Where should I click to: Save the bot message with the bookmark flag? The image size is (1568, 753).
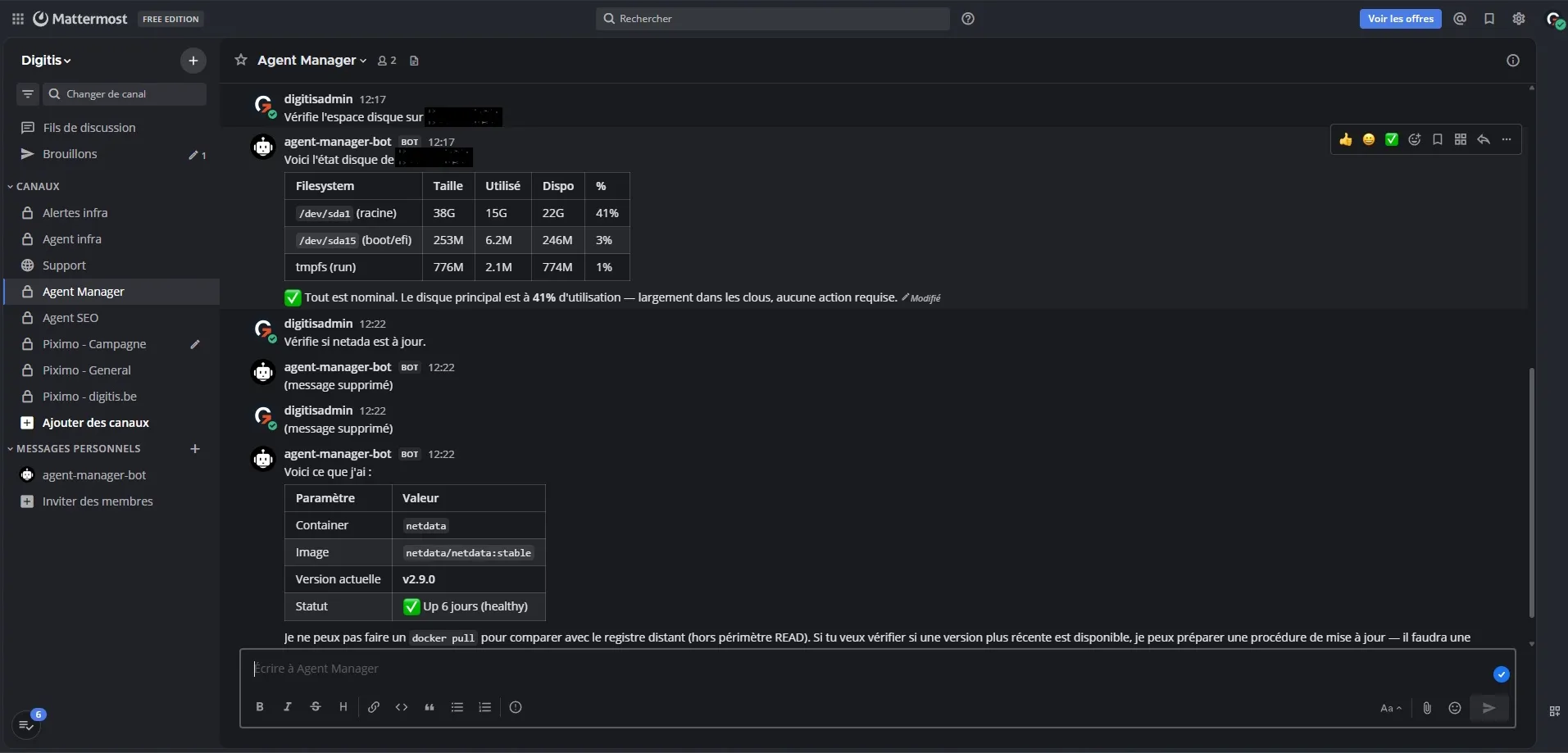[1438, 139]
